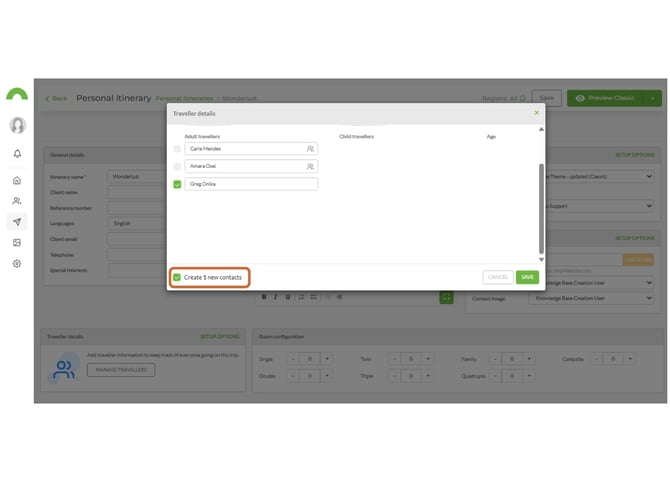Click the Greg Onika traveller name field
The height and width of the screenshot is (482, 670).
[x=251, y=184]
